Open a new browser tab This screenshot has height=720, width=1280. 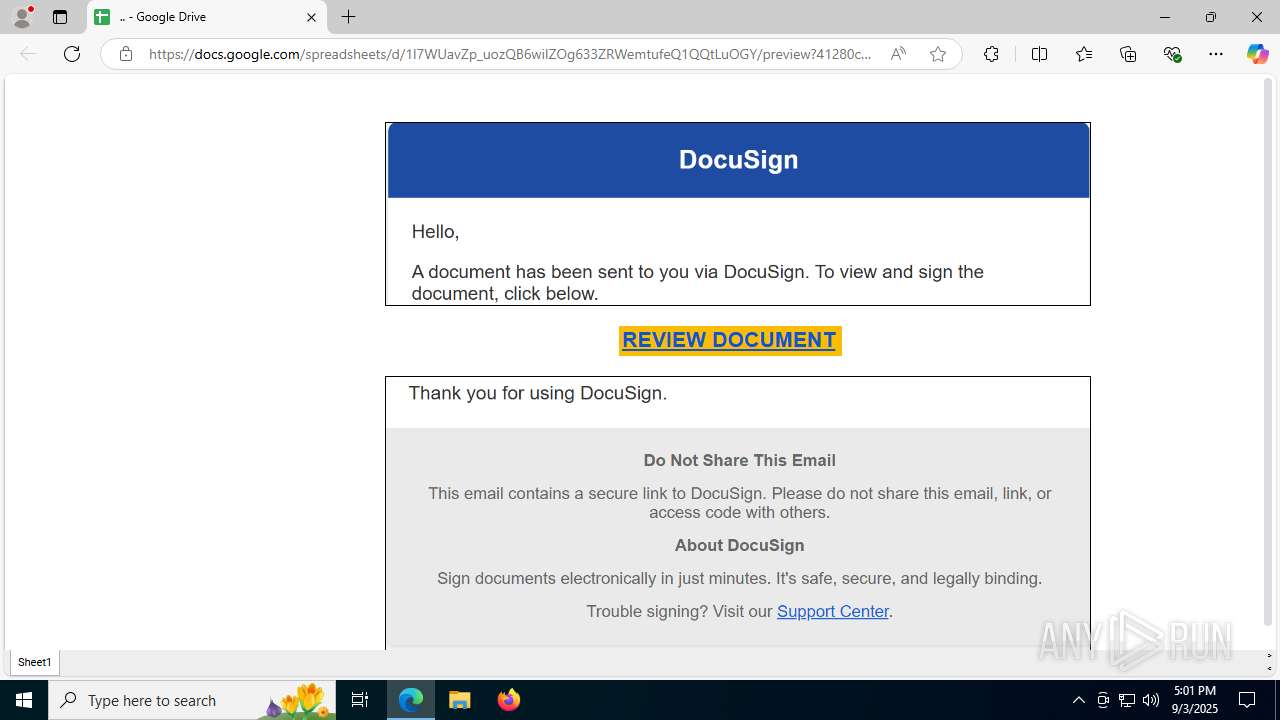348,17
